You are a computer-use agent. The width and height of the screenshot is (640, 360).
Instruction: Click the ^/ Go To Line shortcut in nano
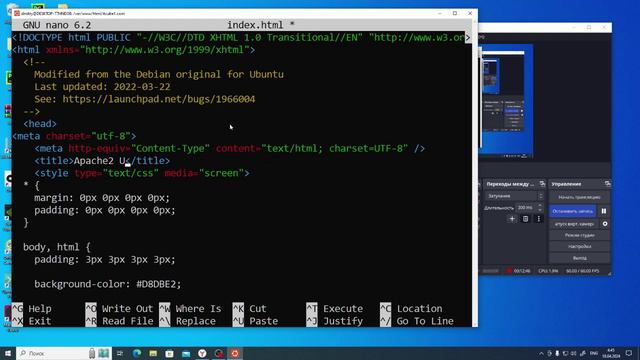pyautogui.click(x=417, y=321)
